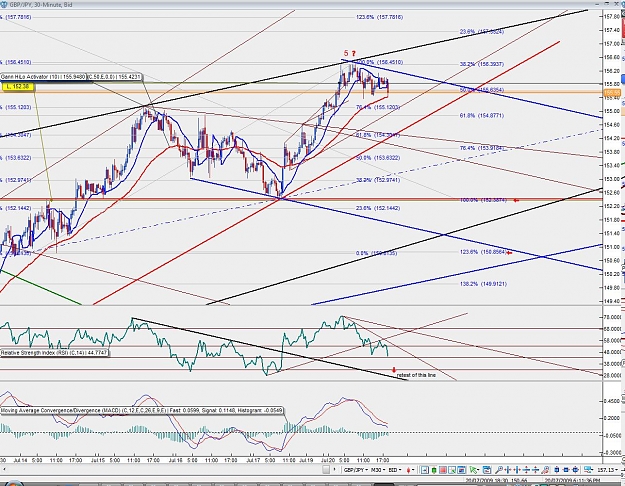This screenshot has height=486, width=625.
Task: Click the green candle icon in toolbar
Action: click(434, 470)
